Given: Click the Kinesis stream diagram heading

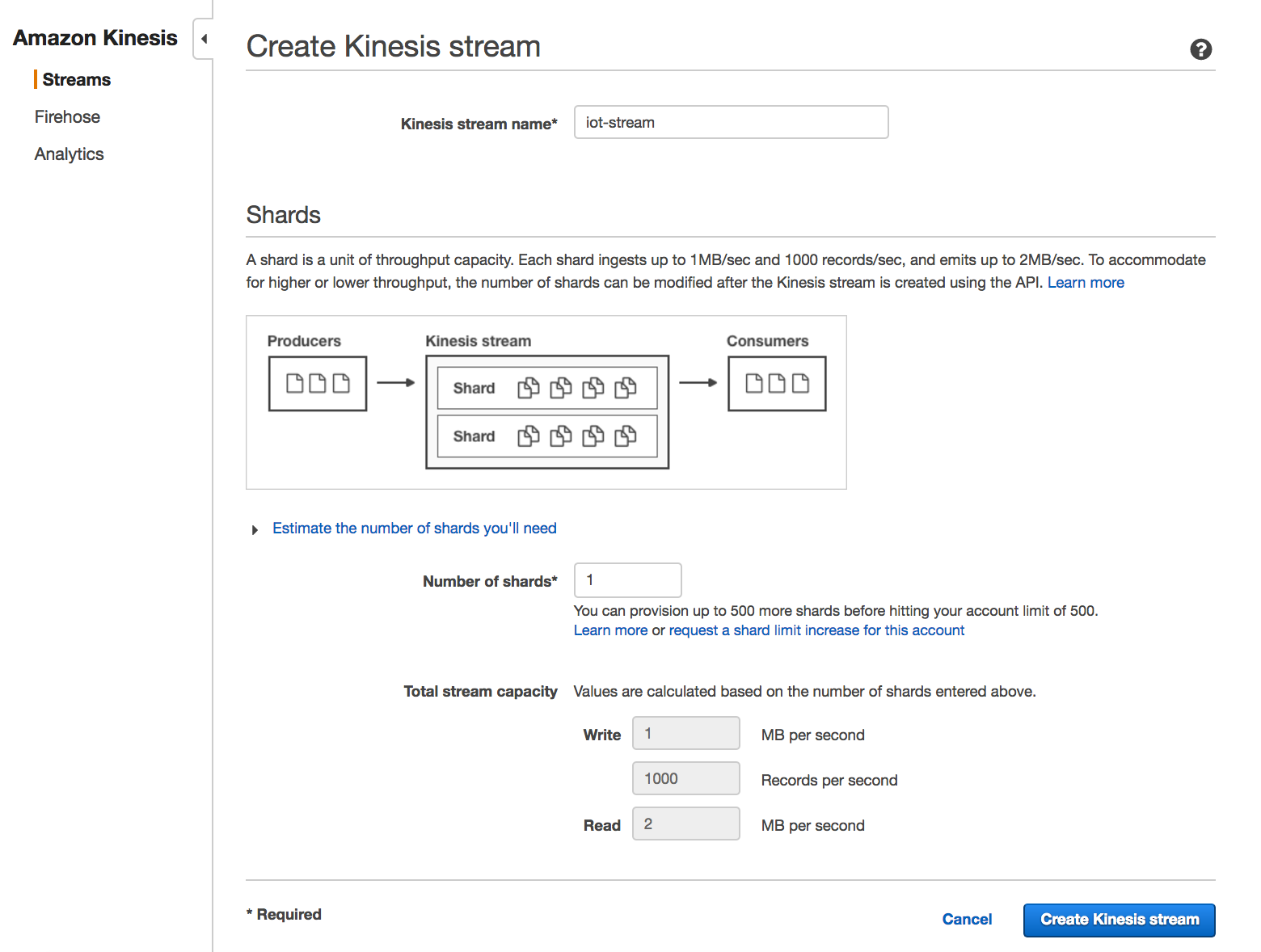Looking at the screenshot, I should click(478, 341).
